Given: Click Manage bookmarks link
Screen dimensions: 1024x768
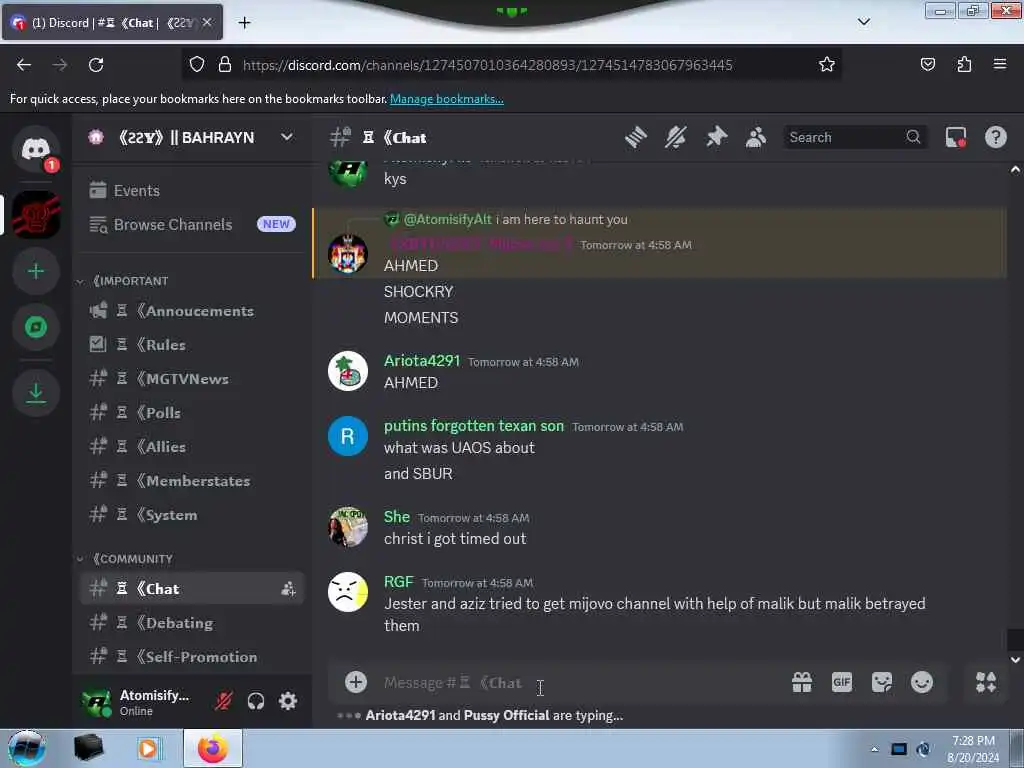Looking at the screenshot, I should tap(447, 99).
